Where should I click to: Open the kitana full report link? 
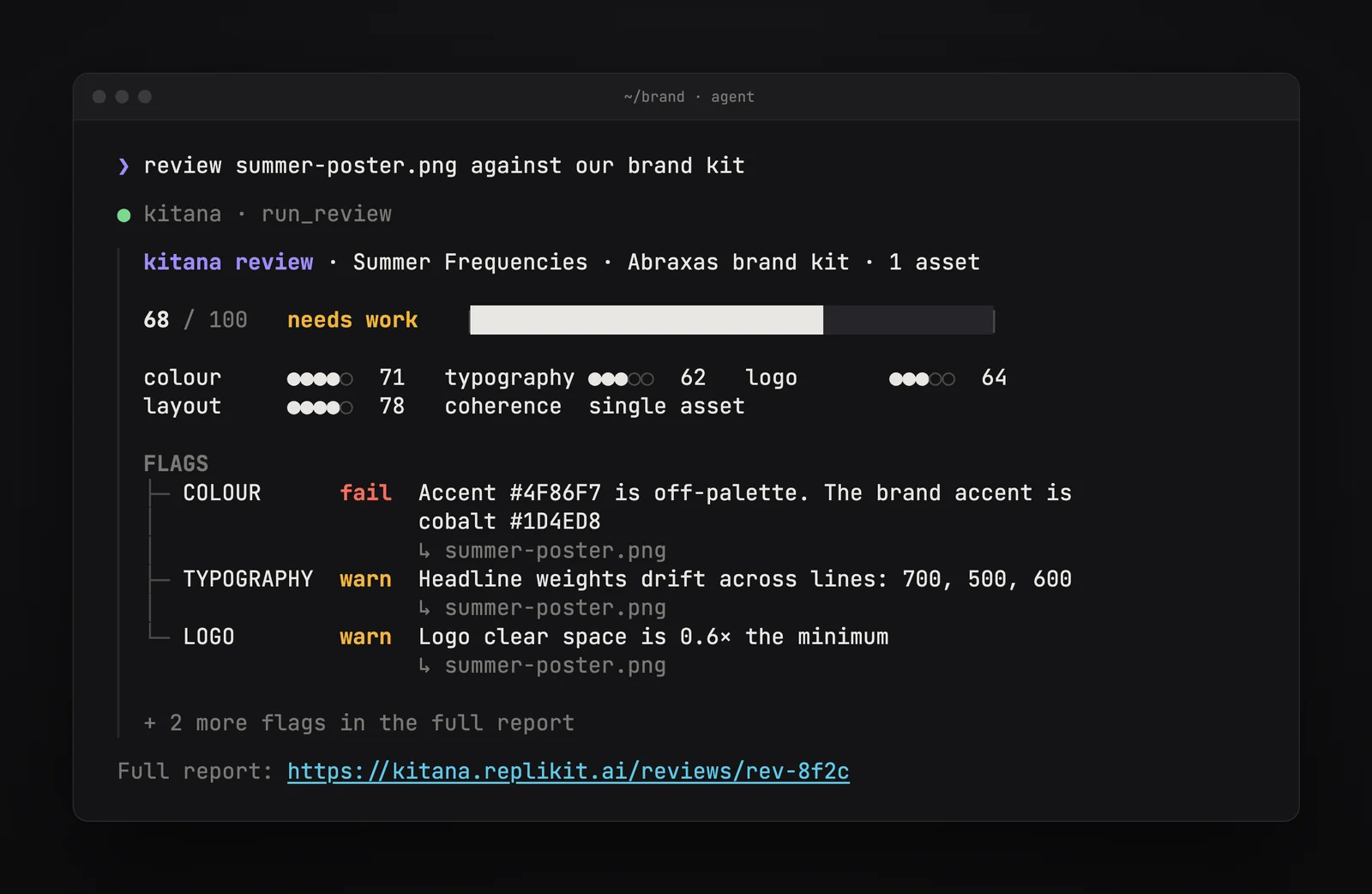568,771
